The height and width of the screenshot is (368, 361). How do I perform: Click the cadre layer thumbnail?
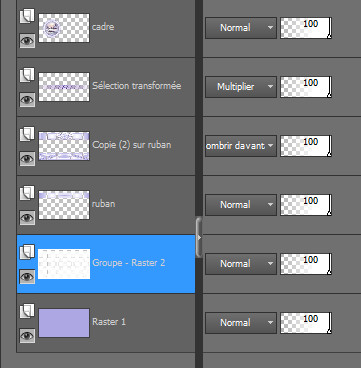[64, 28]
